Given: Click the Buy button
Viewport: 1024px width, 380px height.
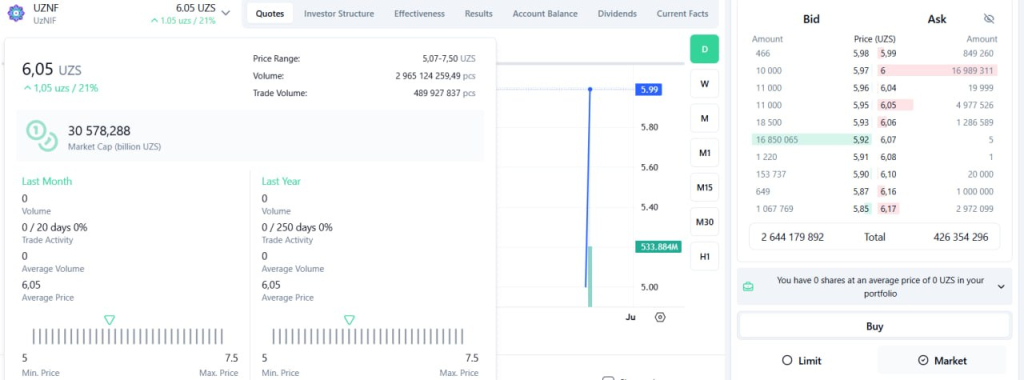Looking at the screenshot, I should click(x=874, y=326).
